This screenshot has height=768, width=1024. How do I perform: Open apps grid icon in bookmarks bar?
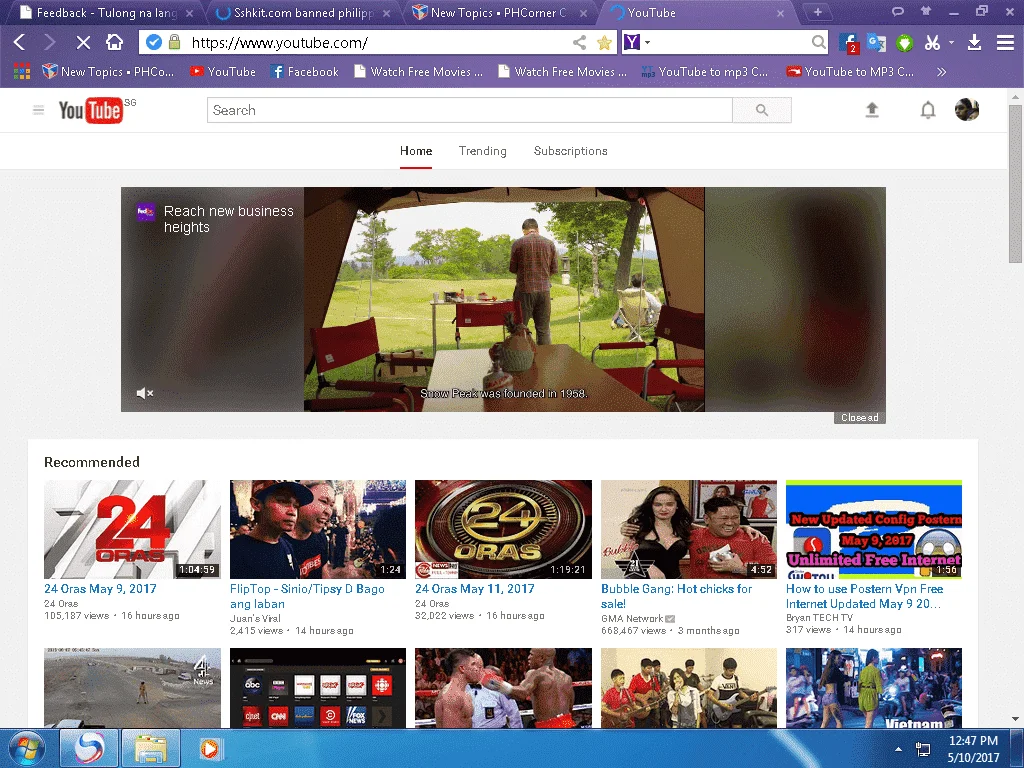(22, 72)
